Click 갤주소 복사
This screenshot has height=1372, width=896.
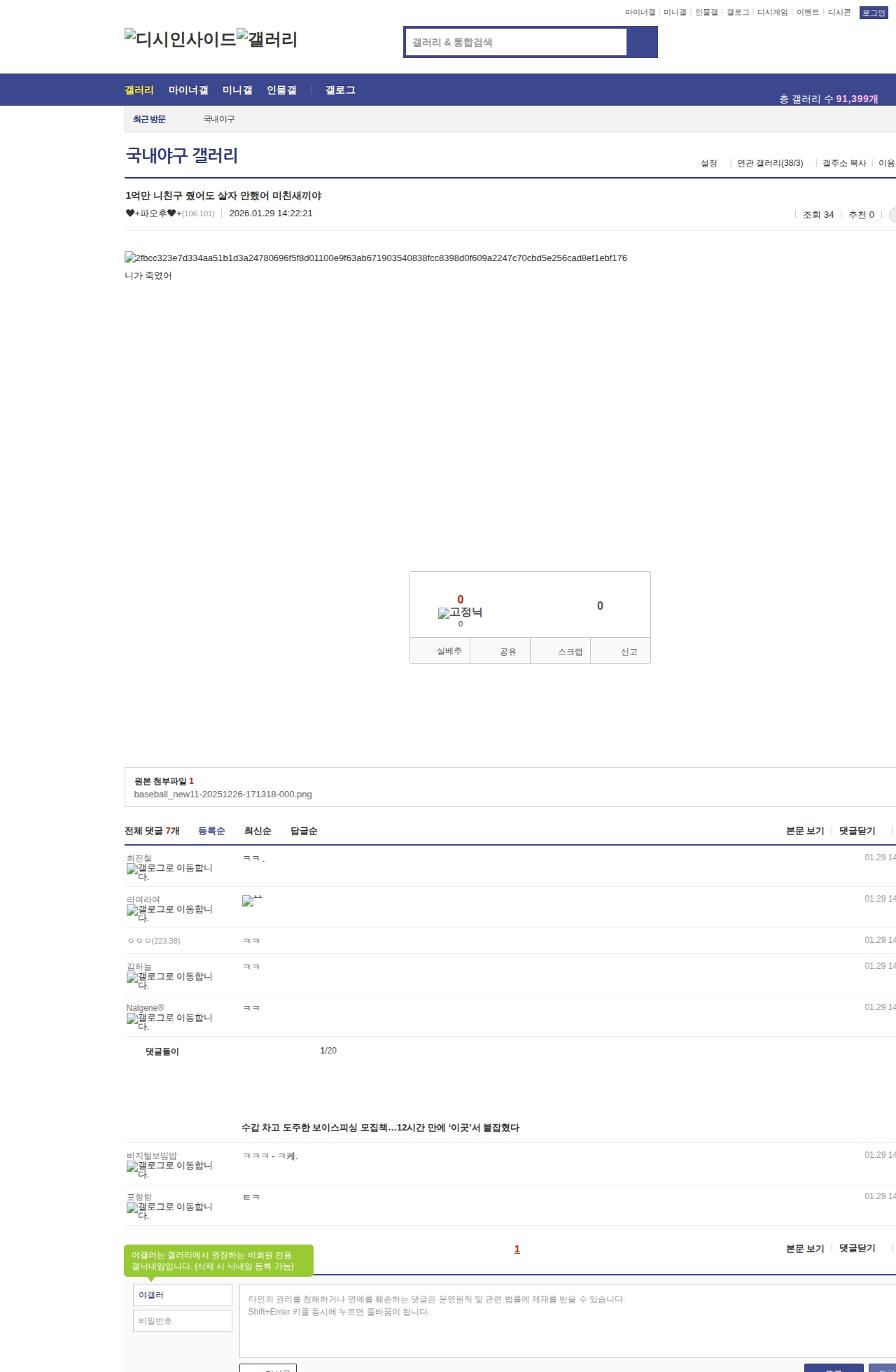pos(844,163)
